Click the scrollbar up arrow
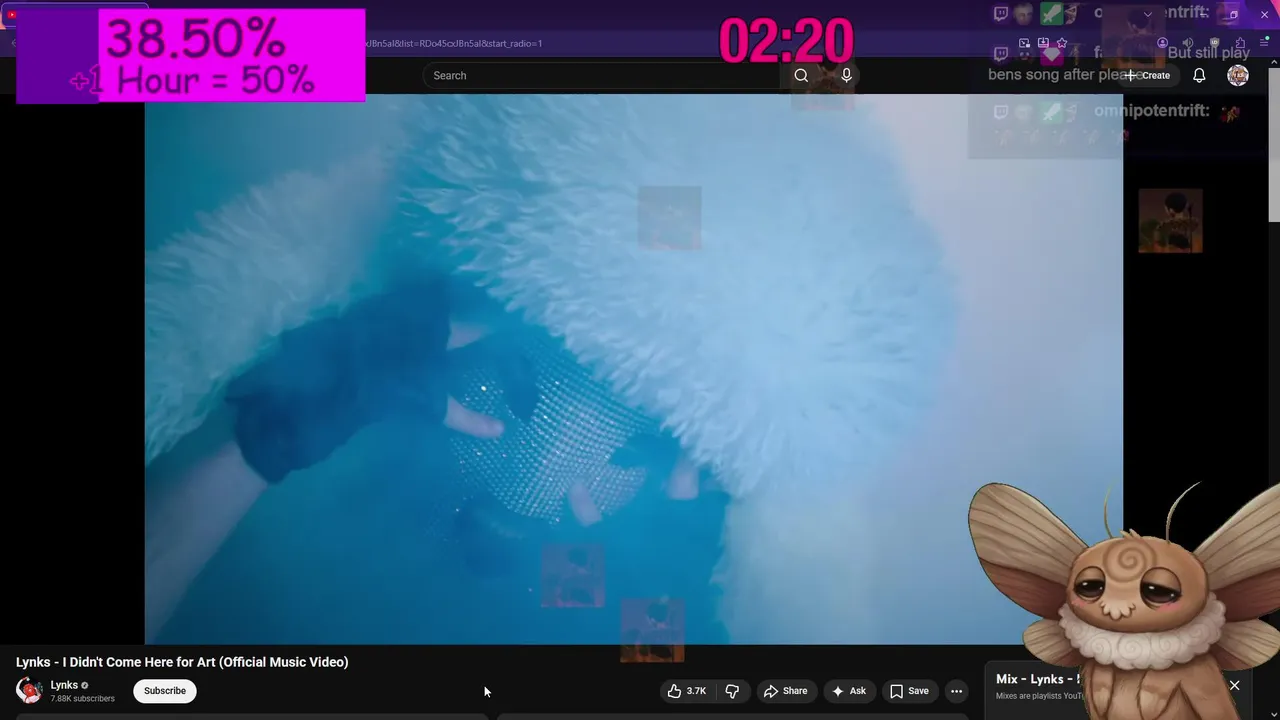Viewport: 1280px width, 720px height. point(1274,62)
